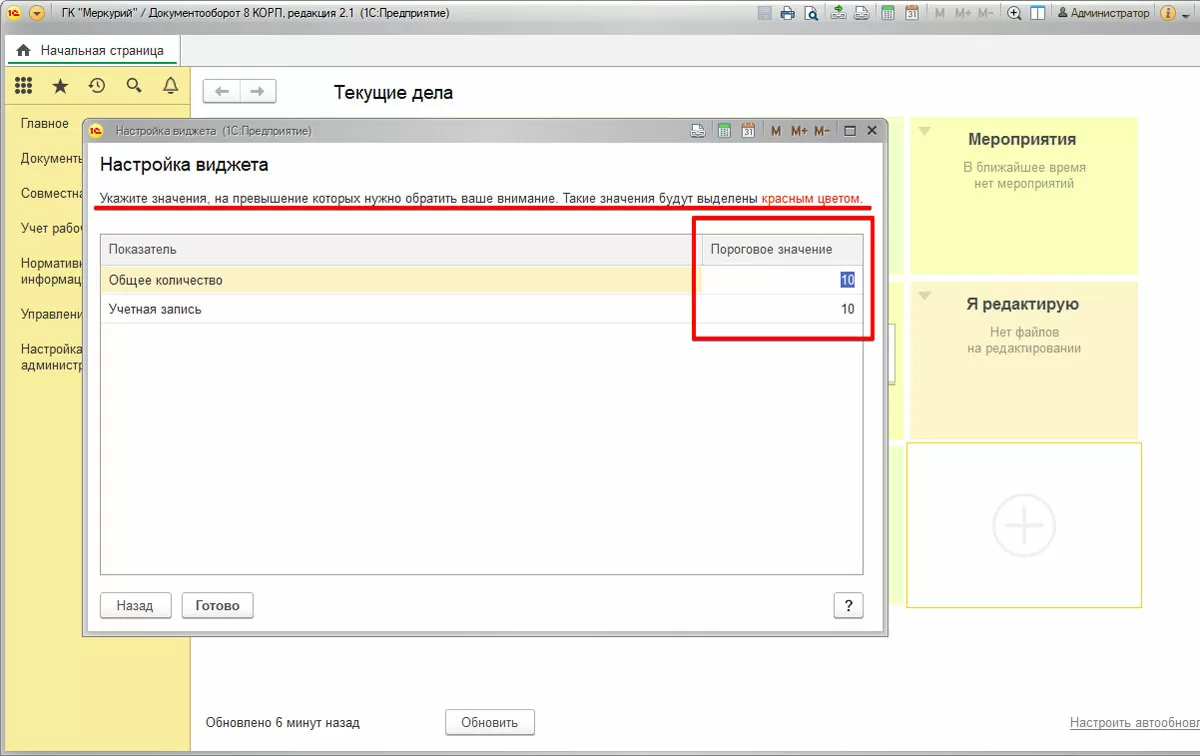Click the Я редактирую widget title

(1022, 304)
